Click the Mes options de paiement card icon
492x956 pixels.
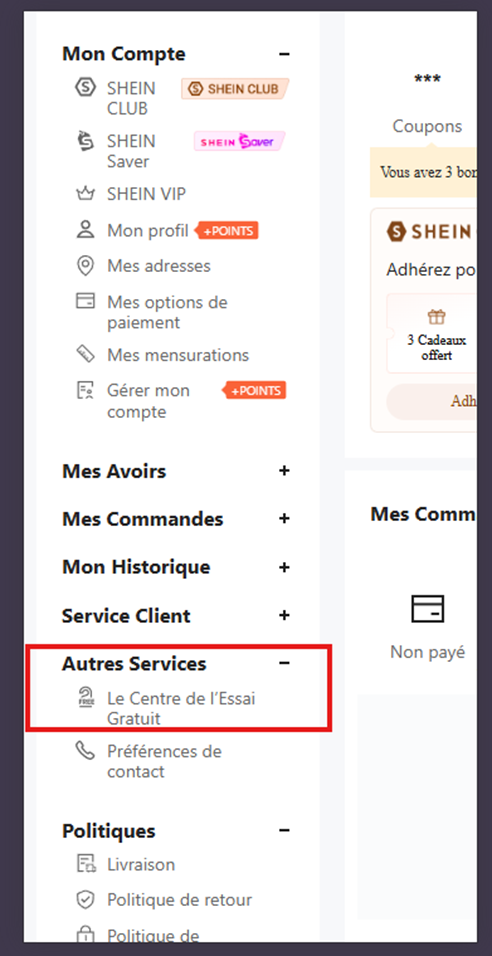(x=85, y=301)
